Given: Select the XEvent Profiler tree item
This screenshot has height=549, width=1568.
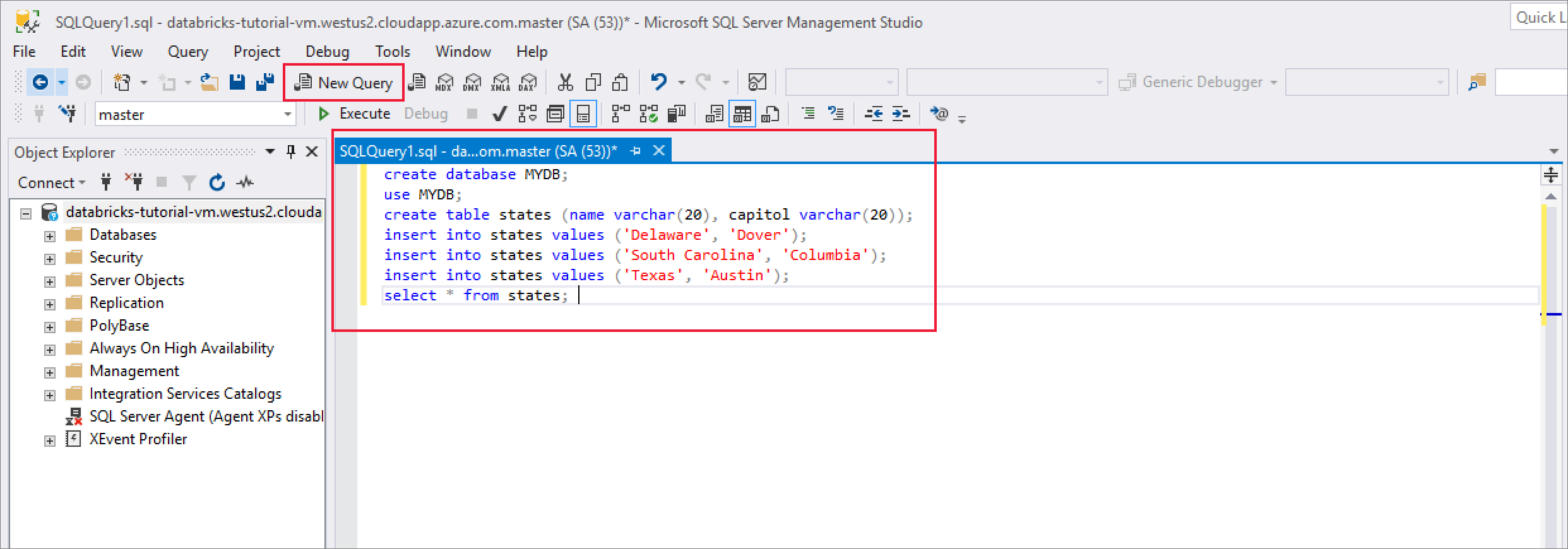Looking at the screenshot, I should [138, 439].
